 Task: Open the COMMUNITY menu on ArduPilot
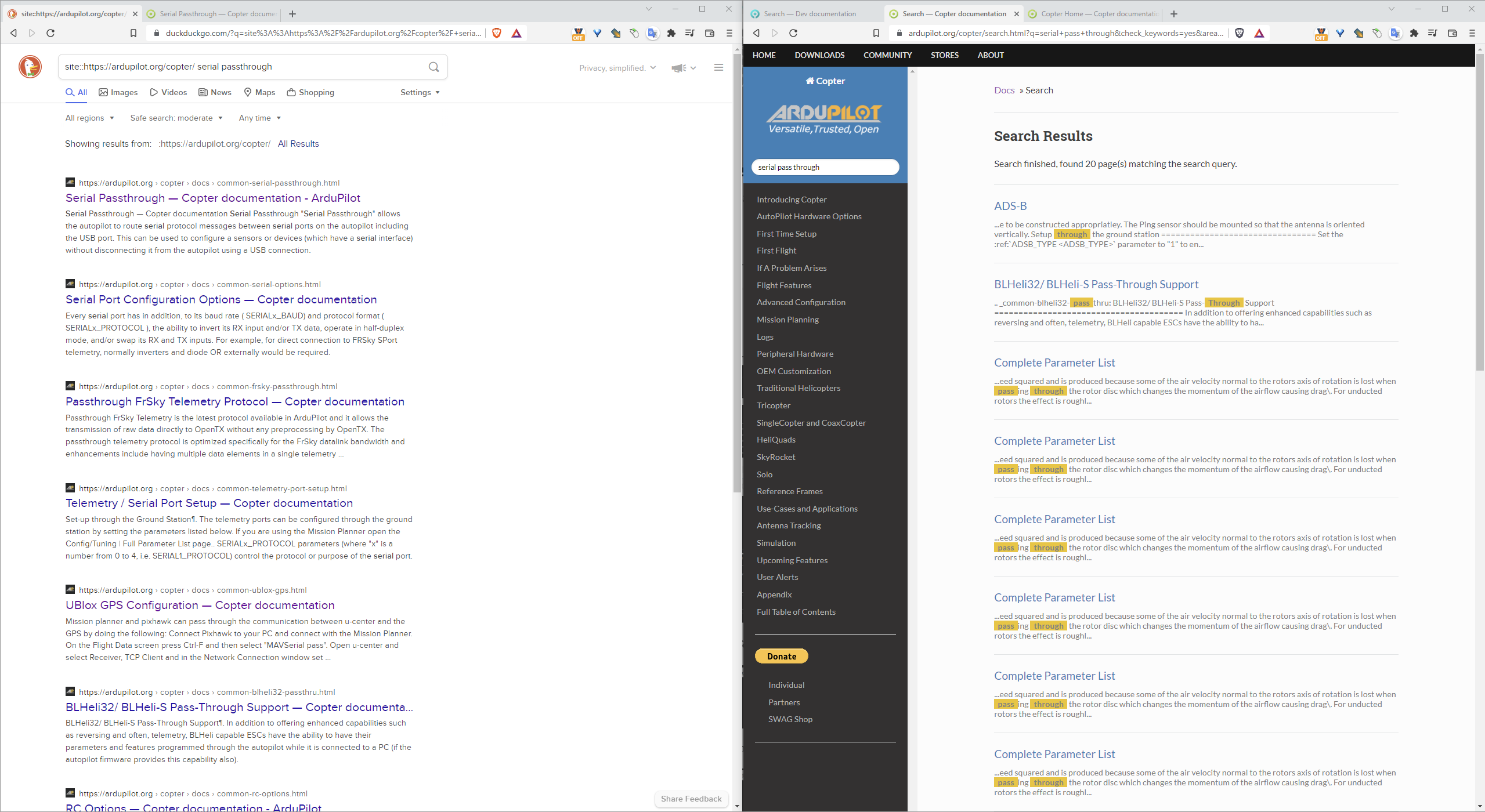[887, 55]
